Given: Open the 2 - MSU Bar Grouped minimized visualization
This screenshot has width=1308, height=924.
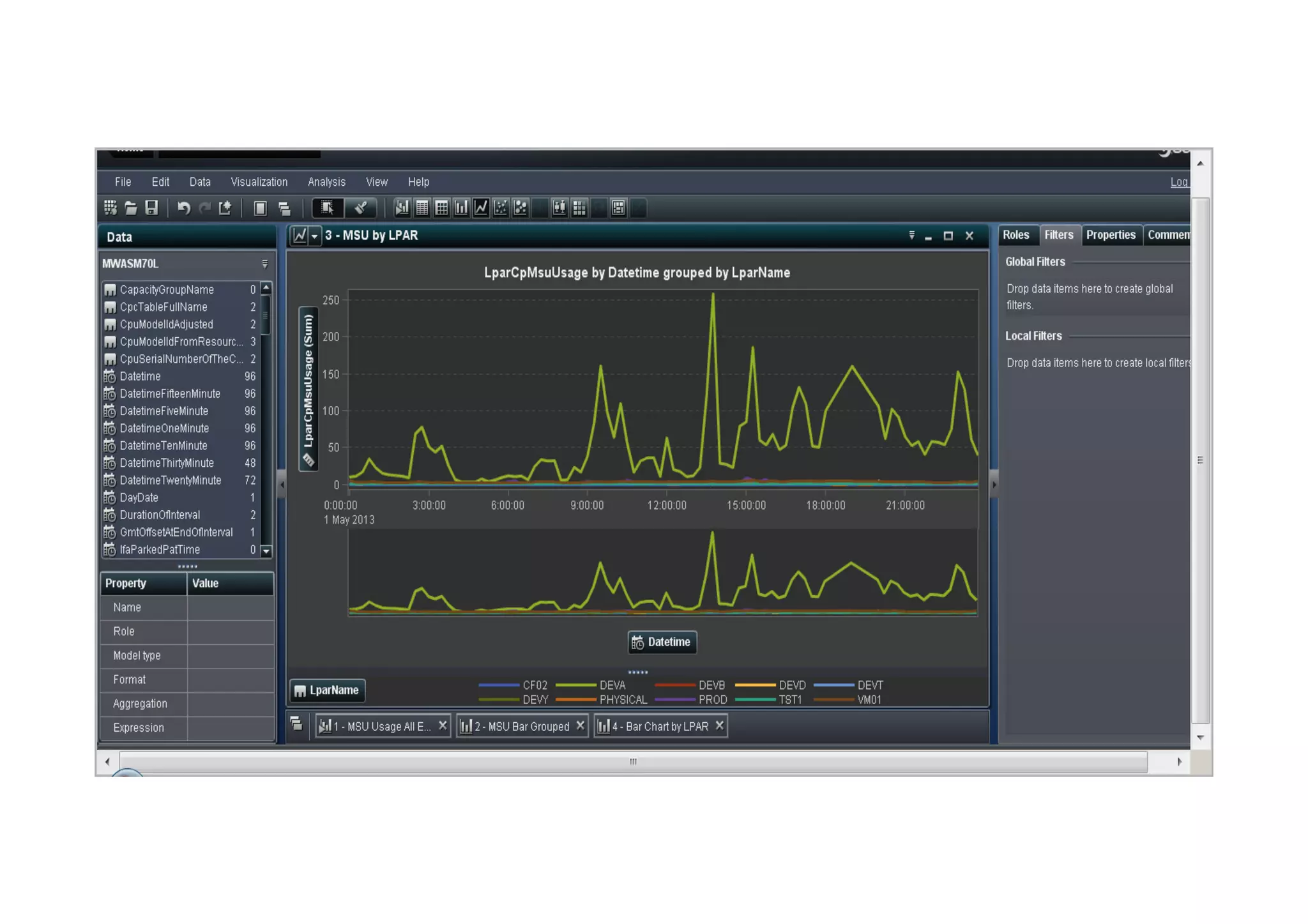Looking at the screenshot, I should (x=521, y=727).
